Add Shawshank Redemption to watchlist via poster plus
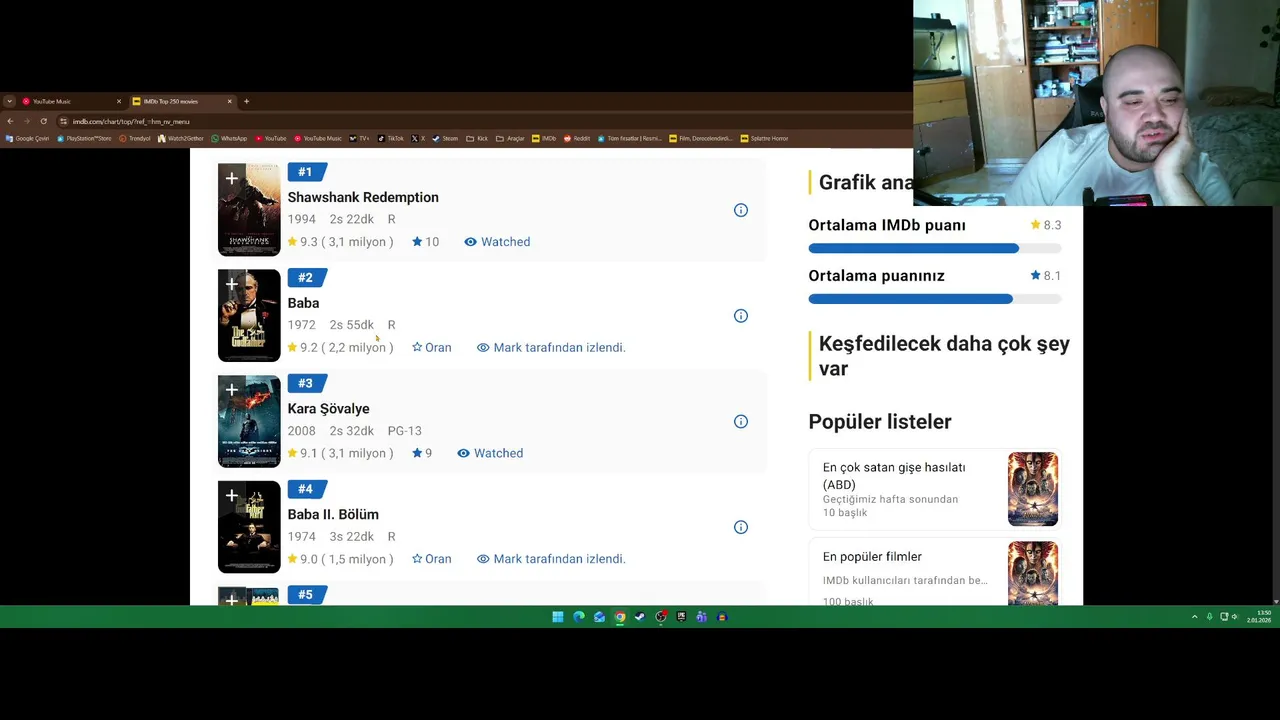 pyautogui.click(x=231, y=178)
